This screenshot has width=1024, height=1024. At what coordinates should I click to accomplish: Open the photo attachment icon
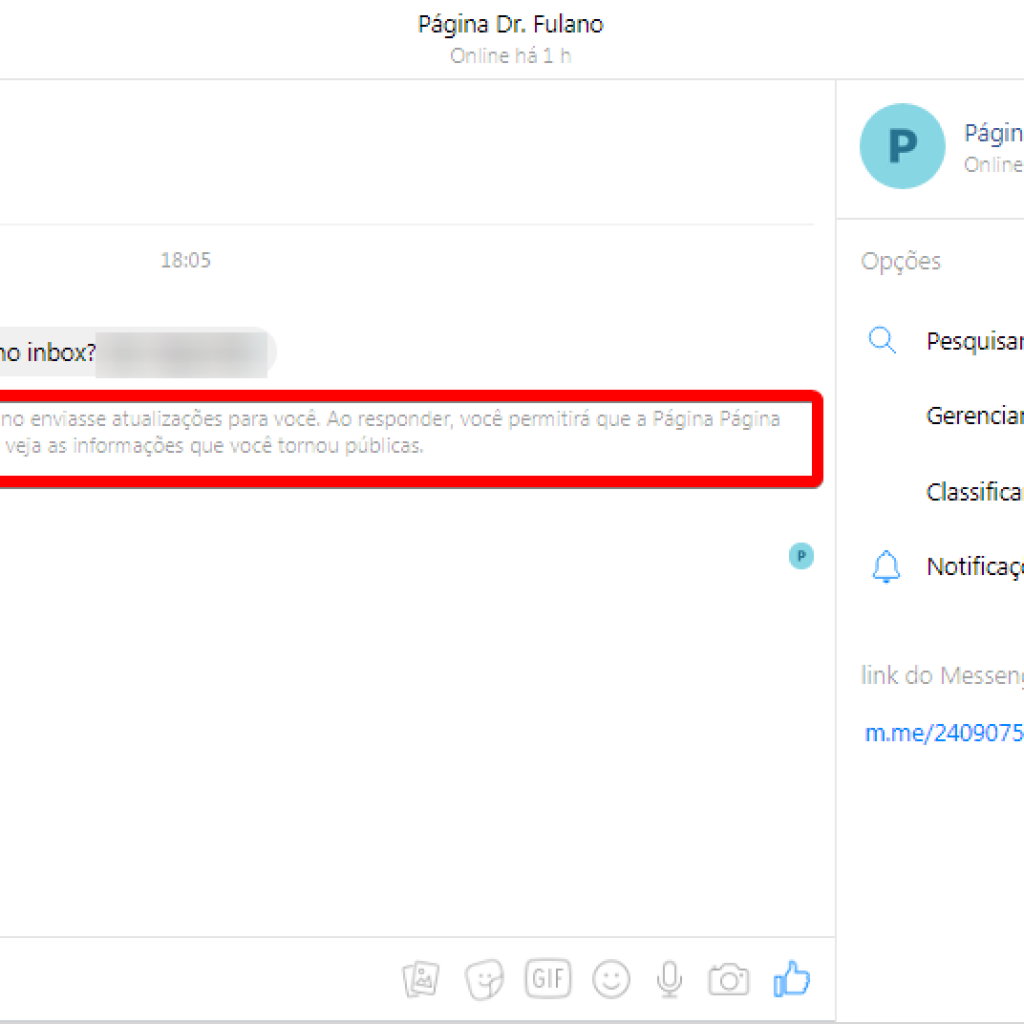tap(421, 979)
